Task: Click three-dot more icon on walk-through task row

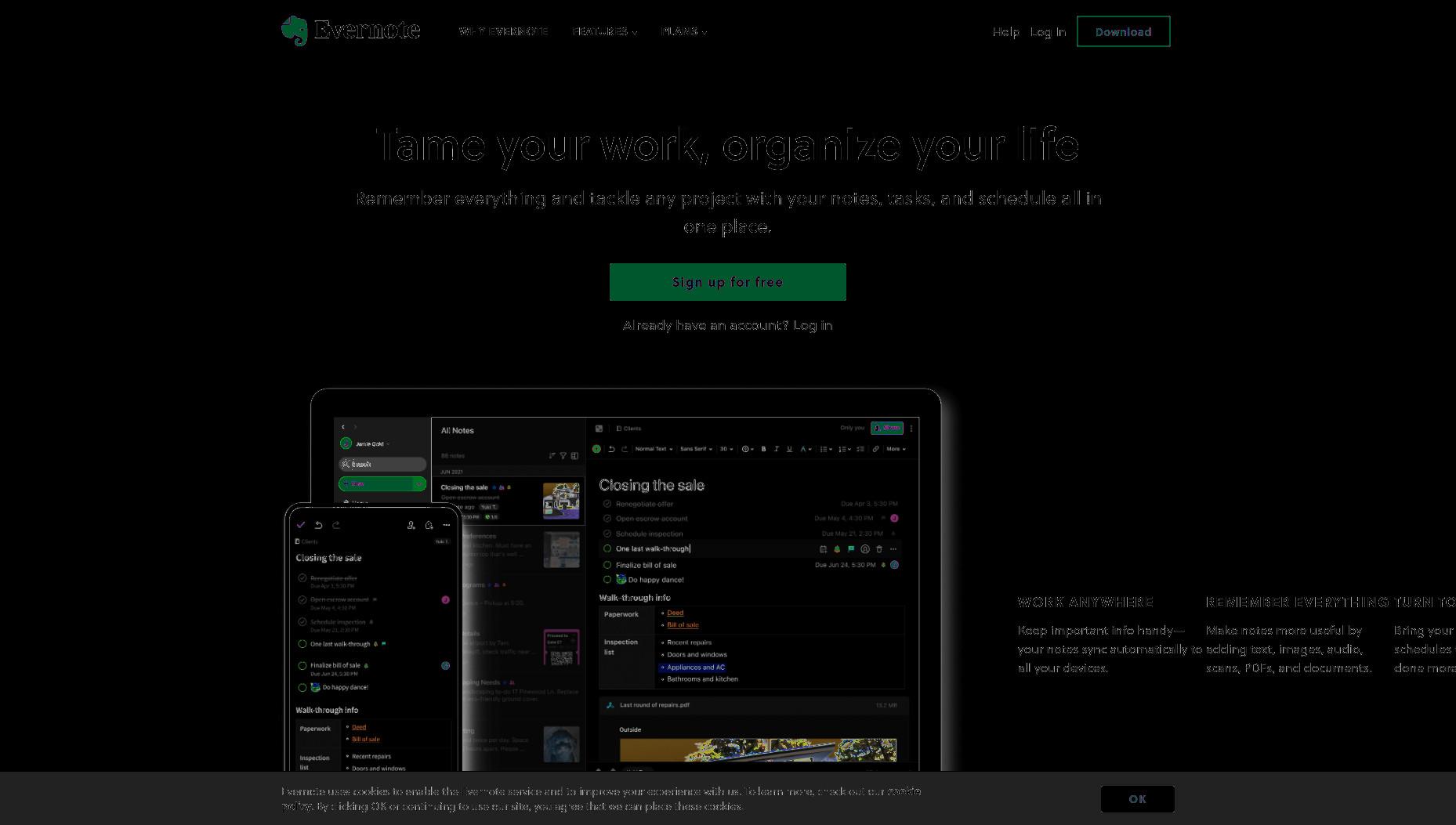Action: click(893, 549)
